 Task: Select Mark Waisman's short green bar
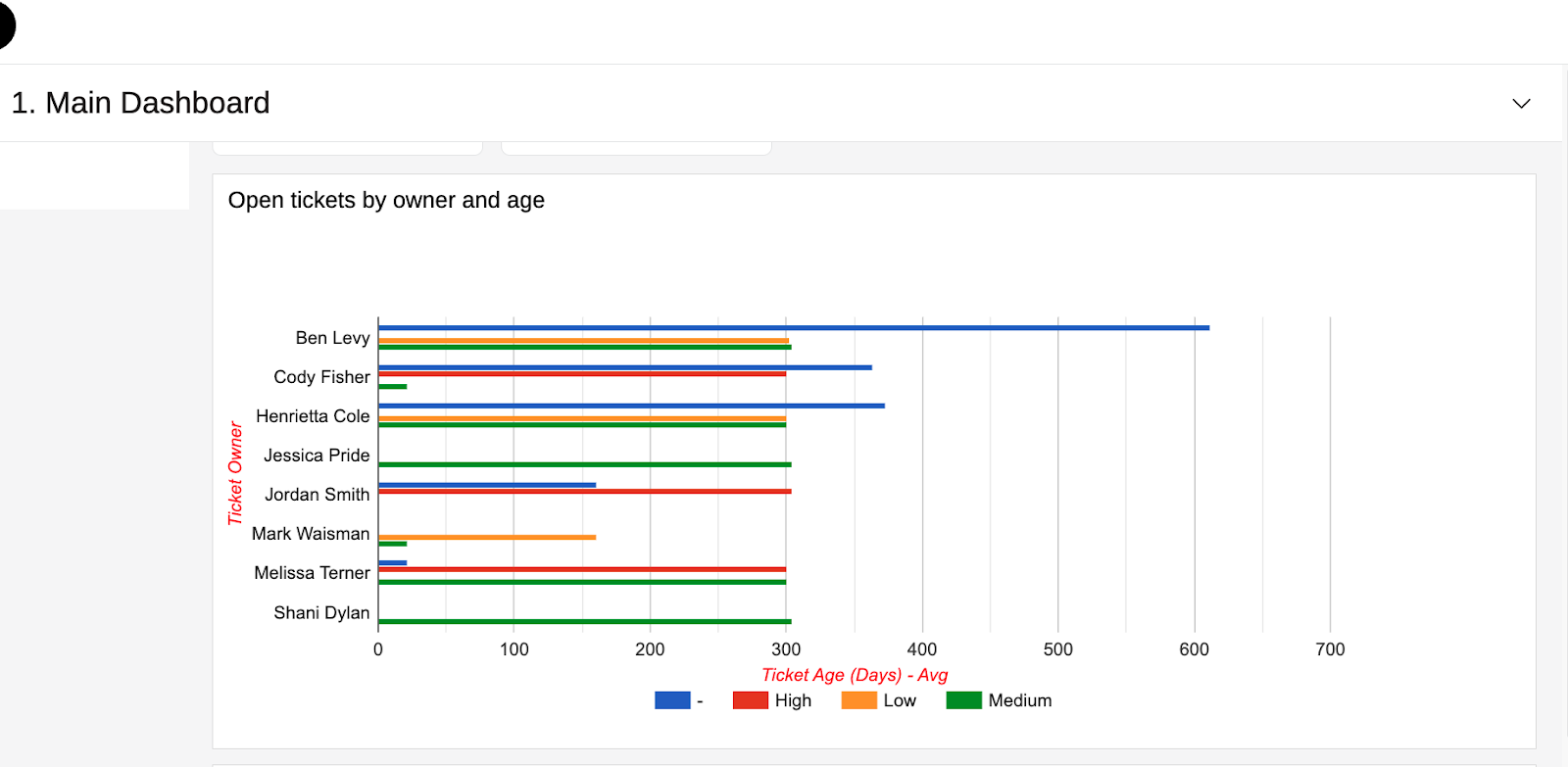(x=393, y=543)
